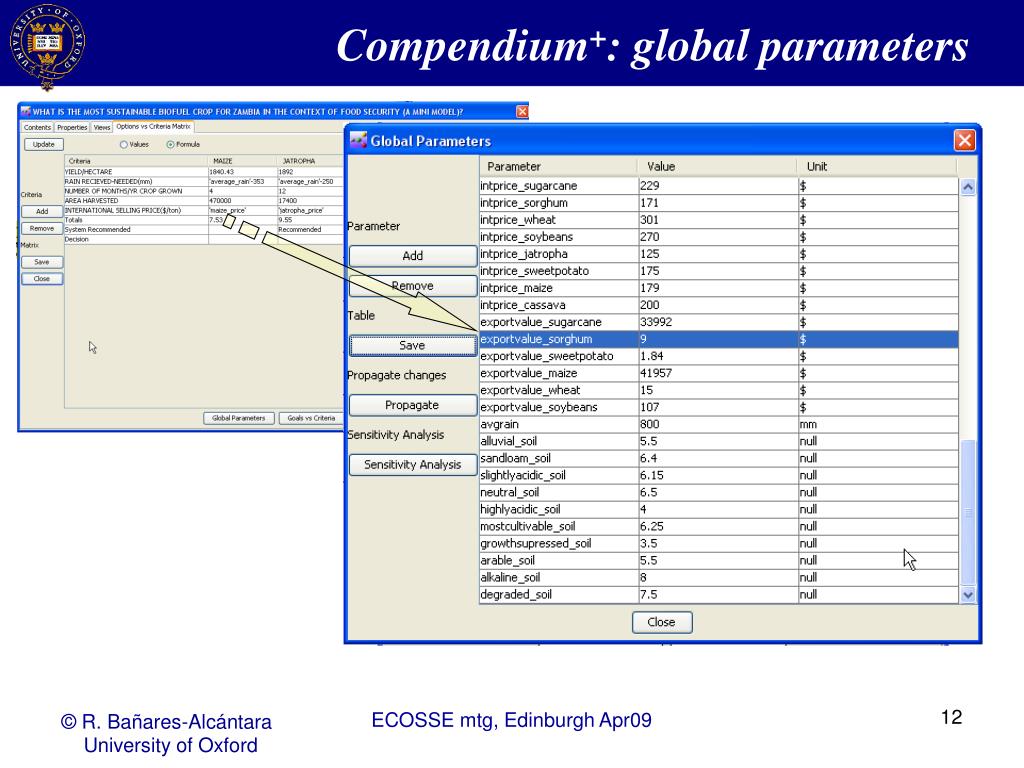Image resolution: width=1024 pixels, height=768 pixels.
Task: Click the value 8 for alkaline_soil
Action: coord(718,577)
